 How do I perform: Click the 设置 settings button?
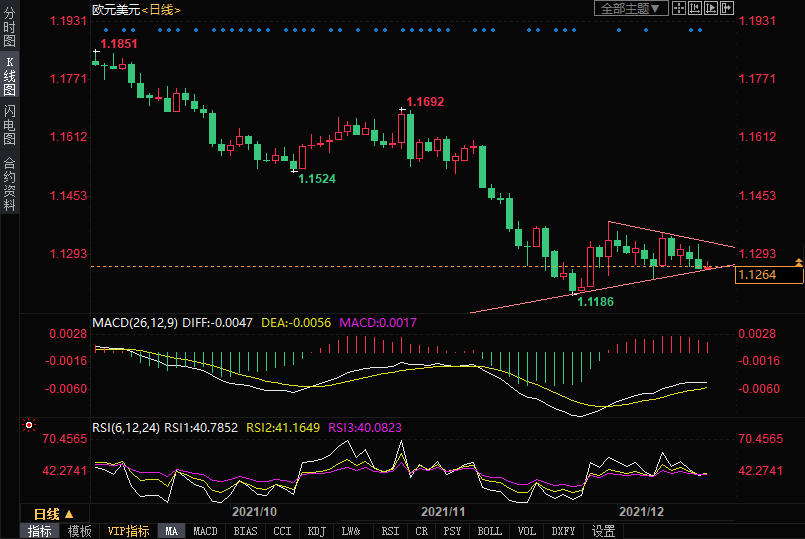tap(603, 531)
